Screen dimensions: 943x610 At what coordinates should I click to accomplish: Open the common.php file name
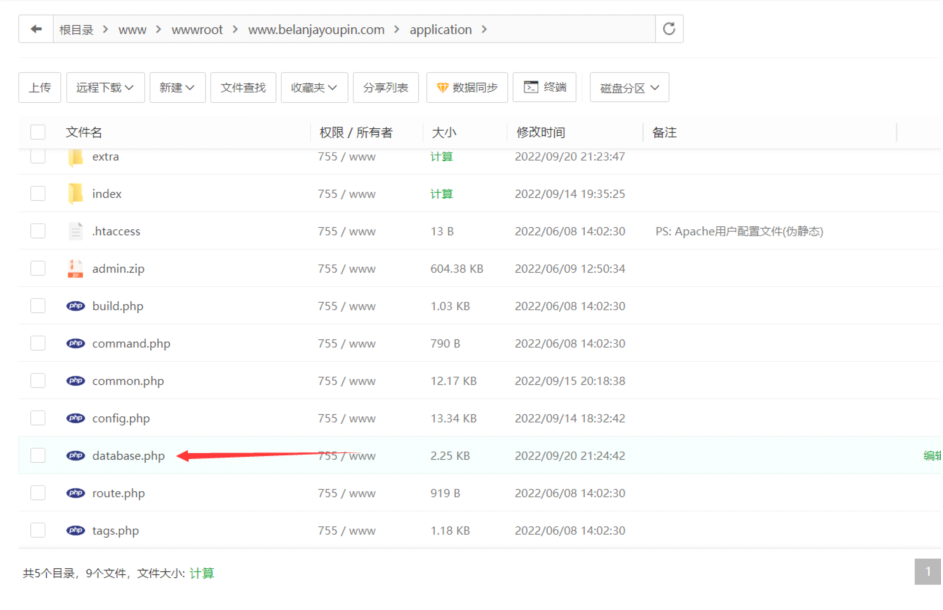(x=128, y=381)
